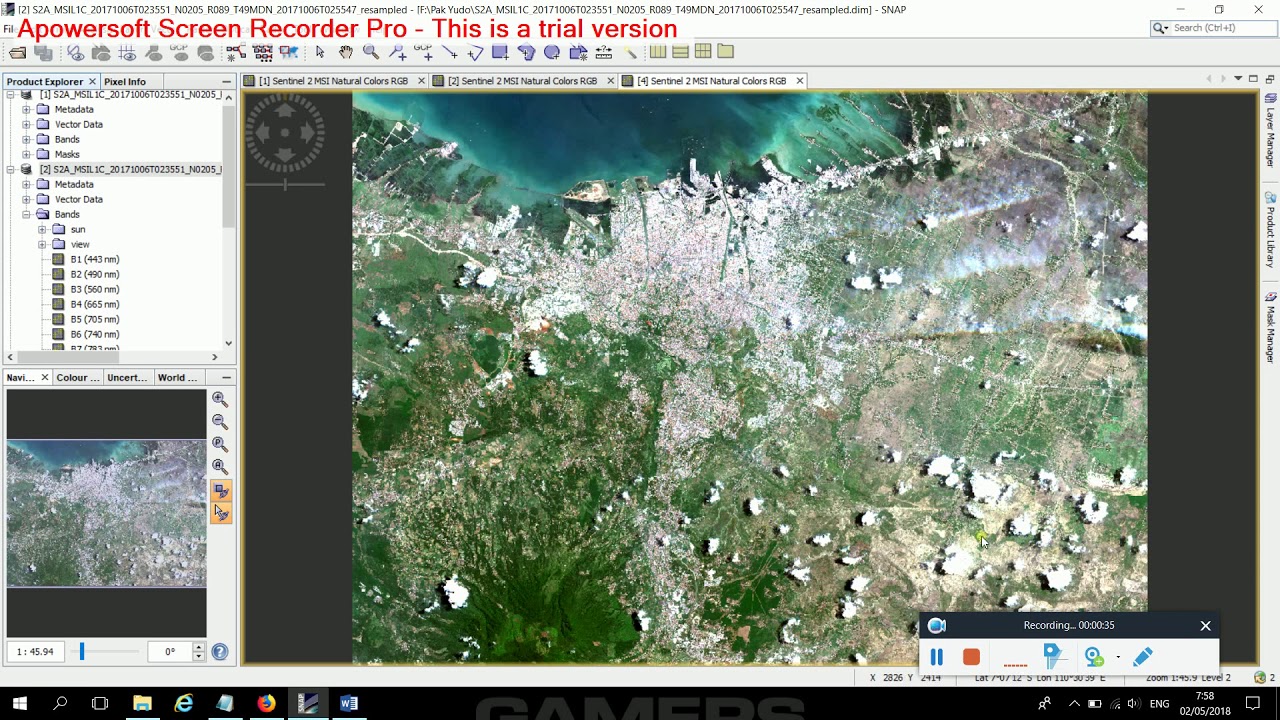The image size is (1280, 720).
Task: Open Navigation panel help icon
Action: point(220,652)
